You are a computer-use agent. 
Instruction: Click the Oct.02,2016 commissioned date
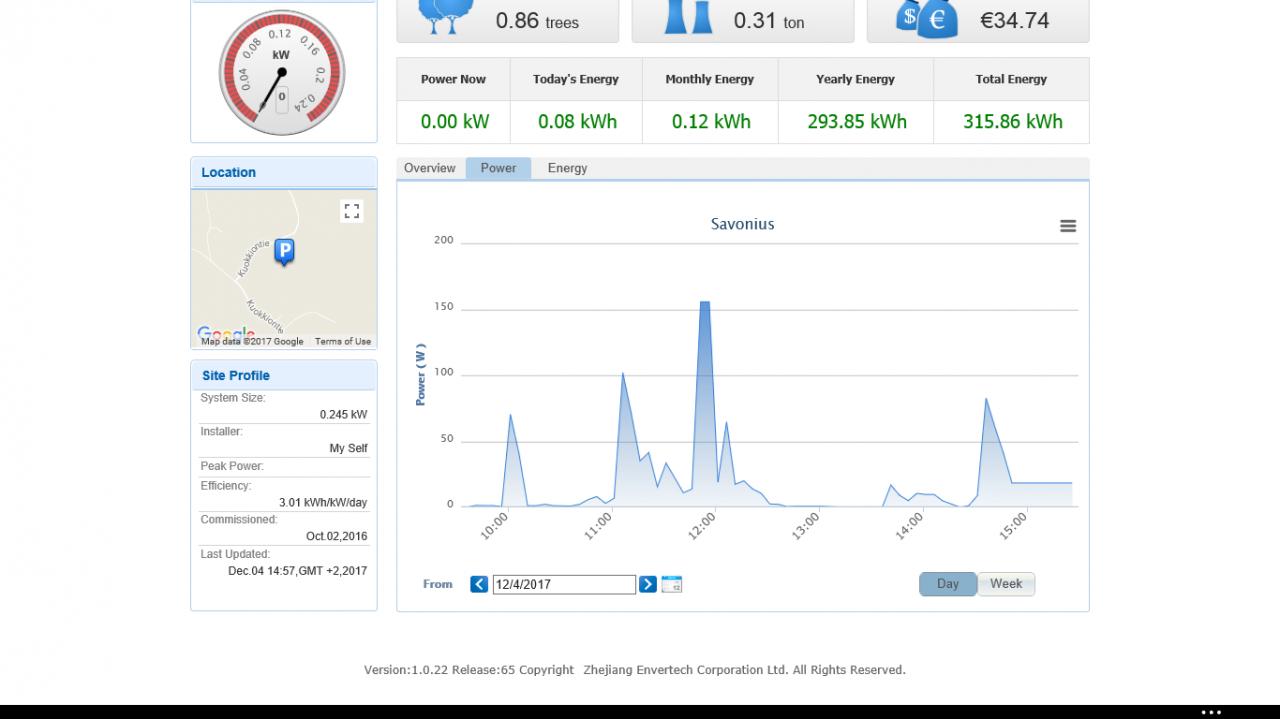pos(336,536)
